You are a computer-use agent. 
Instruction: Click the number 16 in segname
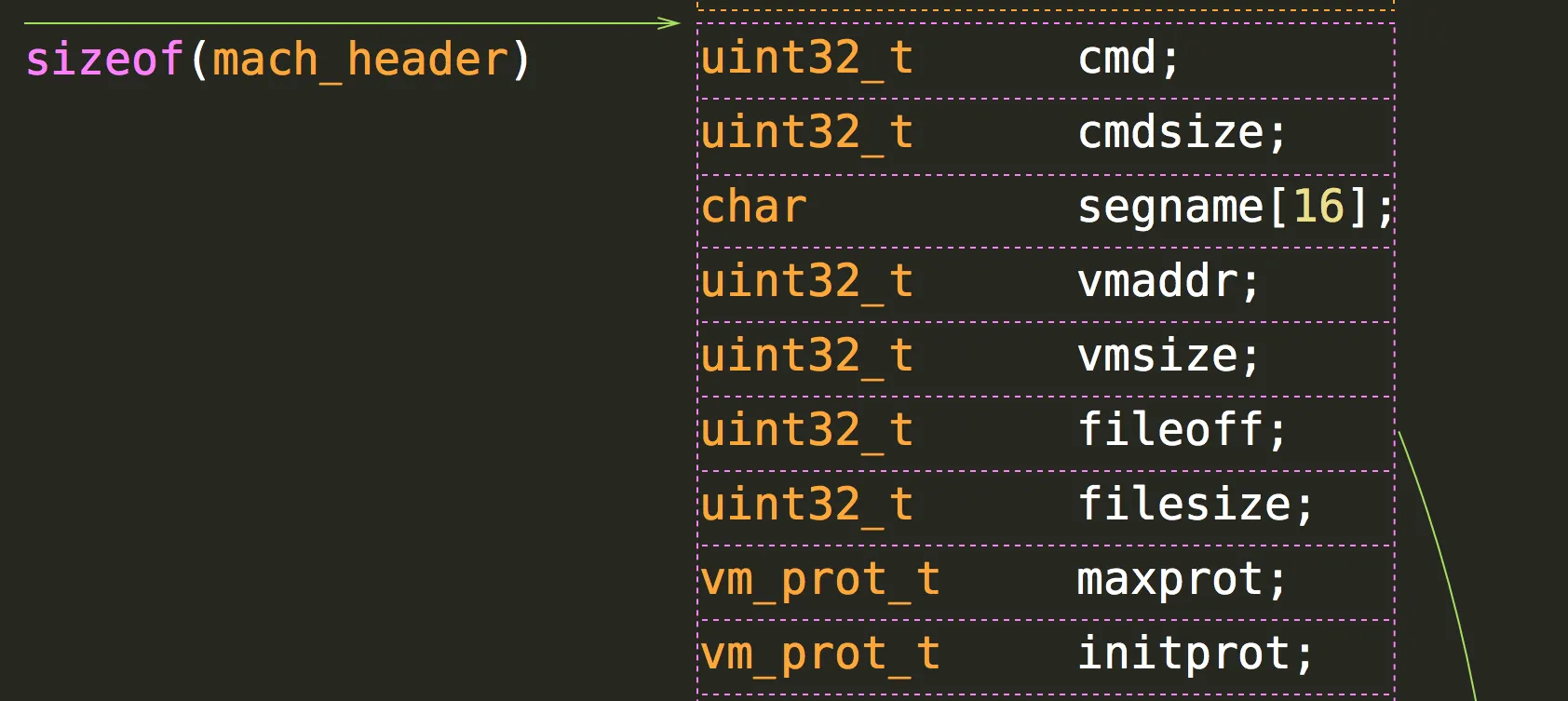[x=1318, y=206]
